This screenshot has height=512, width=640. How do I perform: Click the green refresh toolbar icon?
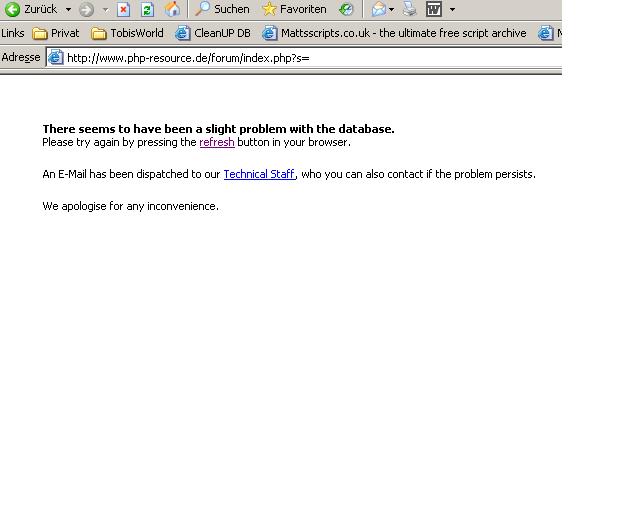(147, 10)
